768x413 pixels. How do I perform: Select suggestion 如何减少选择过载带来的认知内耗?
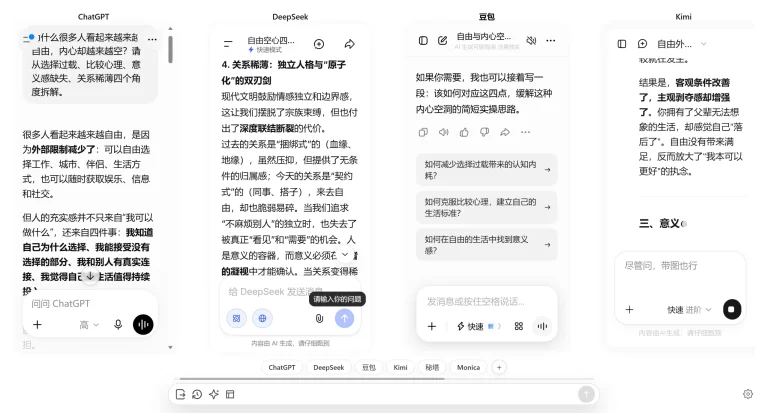486,170
